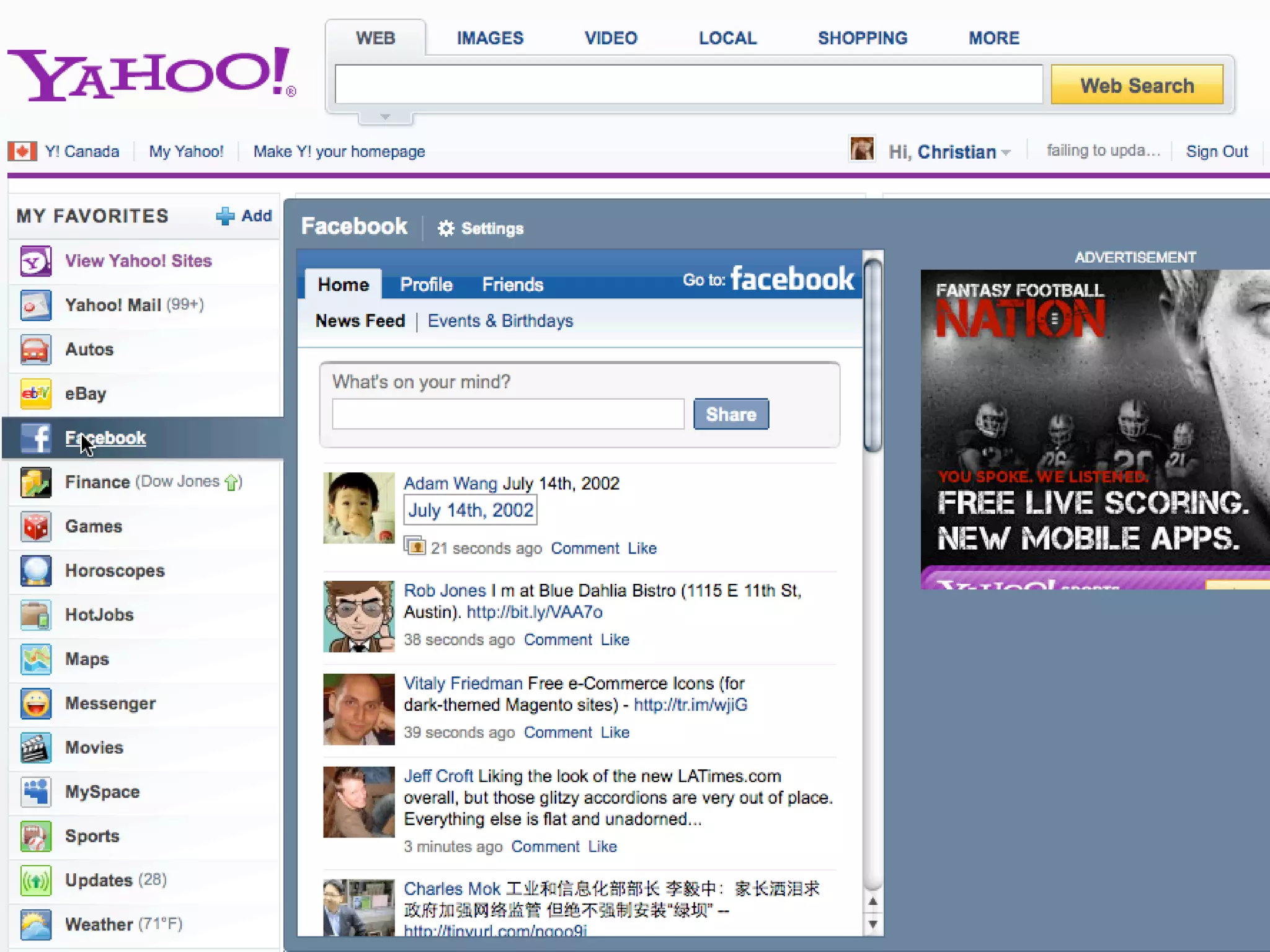The width and height of the screenshot is (1270, 952).
Task: Open the MORE search tab
Action: tap(994, 38)
